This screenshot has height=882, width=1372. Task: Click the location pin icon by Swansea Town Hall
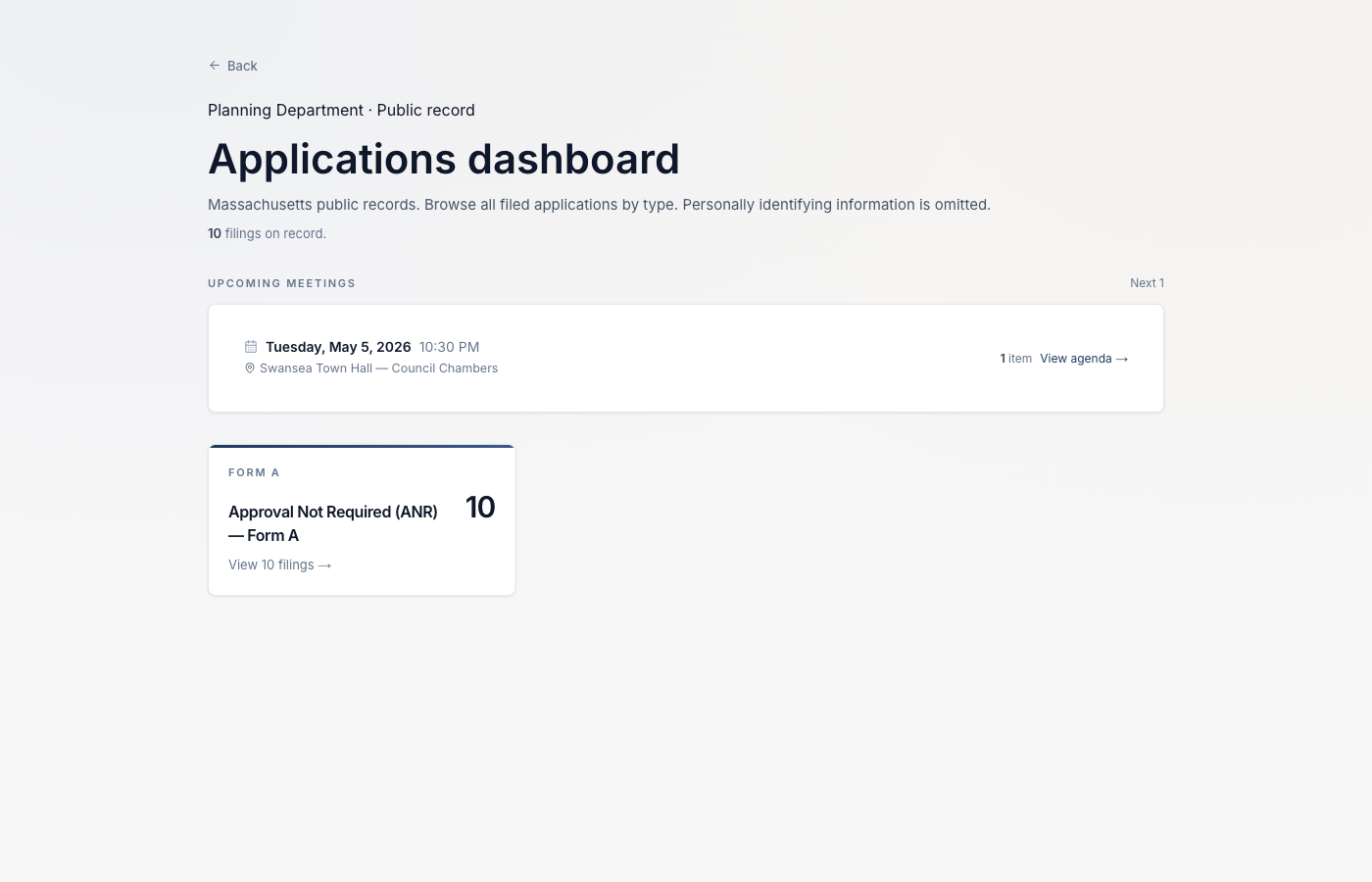point(250,368)
